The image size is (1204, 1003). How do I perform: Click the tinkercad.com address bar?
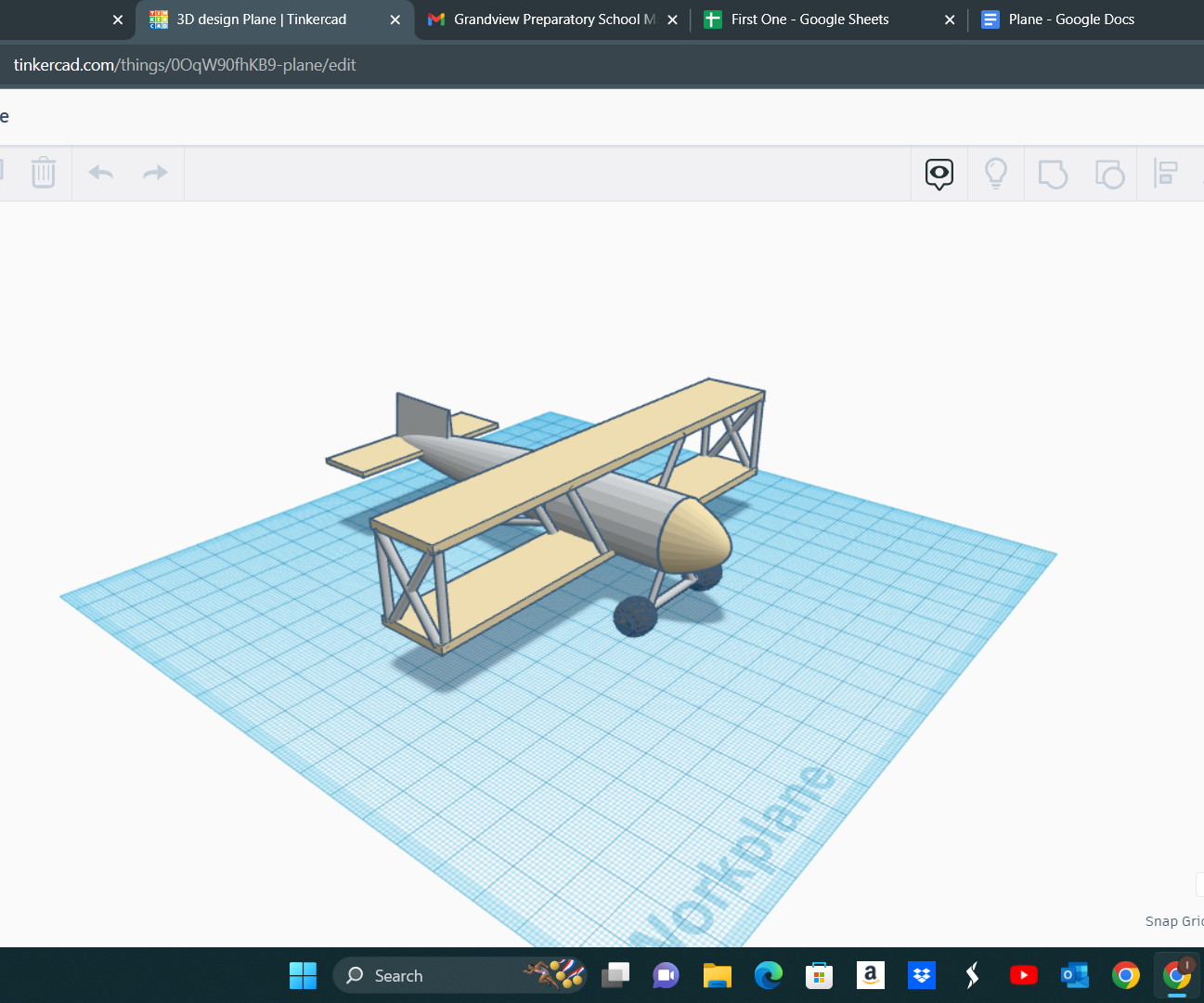click(186, 65)
